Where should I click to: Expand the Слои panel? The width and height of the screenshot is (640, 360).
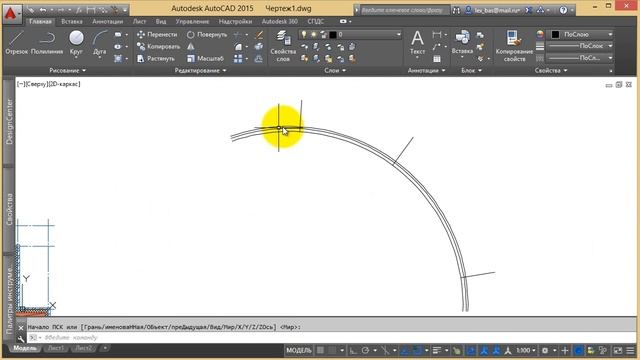click(x=335, y=70)
